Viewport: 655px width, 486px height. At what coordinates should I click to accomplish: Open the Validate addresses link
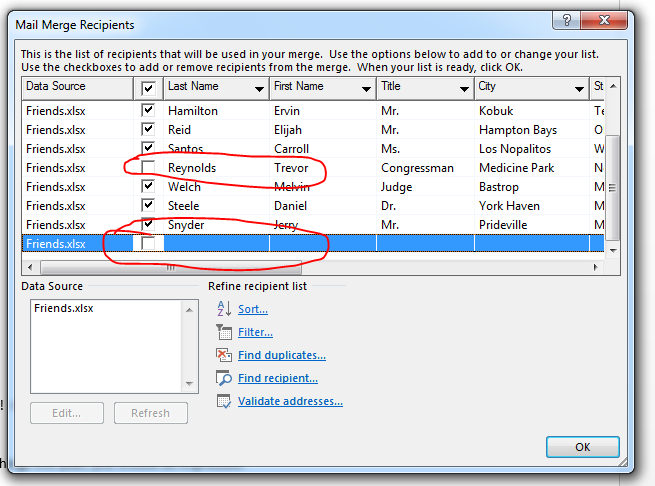[x=290, y=402]
